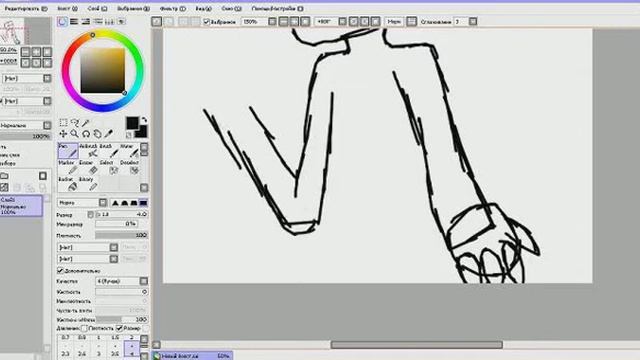640x360 pixels.
Task: Select the Airbrush tool
Action: tap(89, 151)
